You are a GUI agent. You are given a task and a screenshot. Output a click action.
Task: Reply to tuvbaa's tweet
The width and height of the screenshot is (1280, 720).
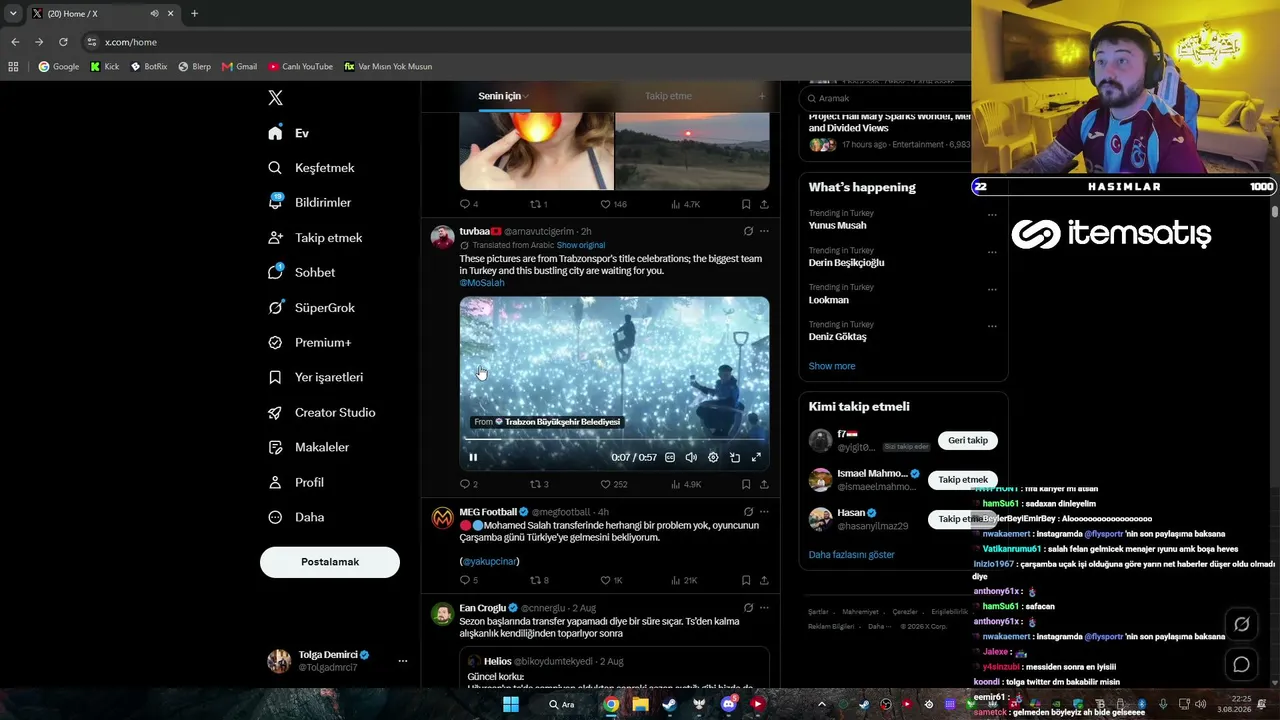pos(468,484)
